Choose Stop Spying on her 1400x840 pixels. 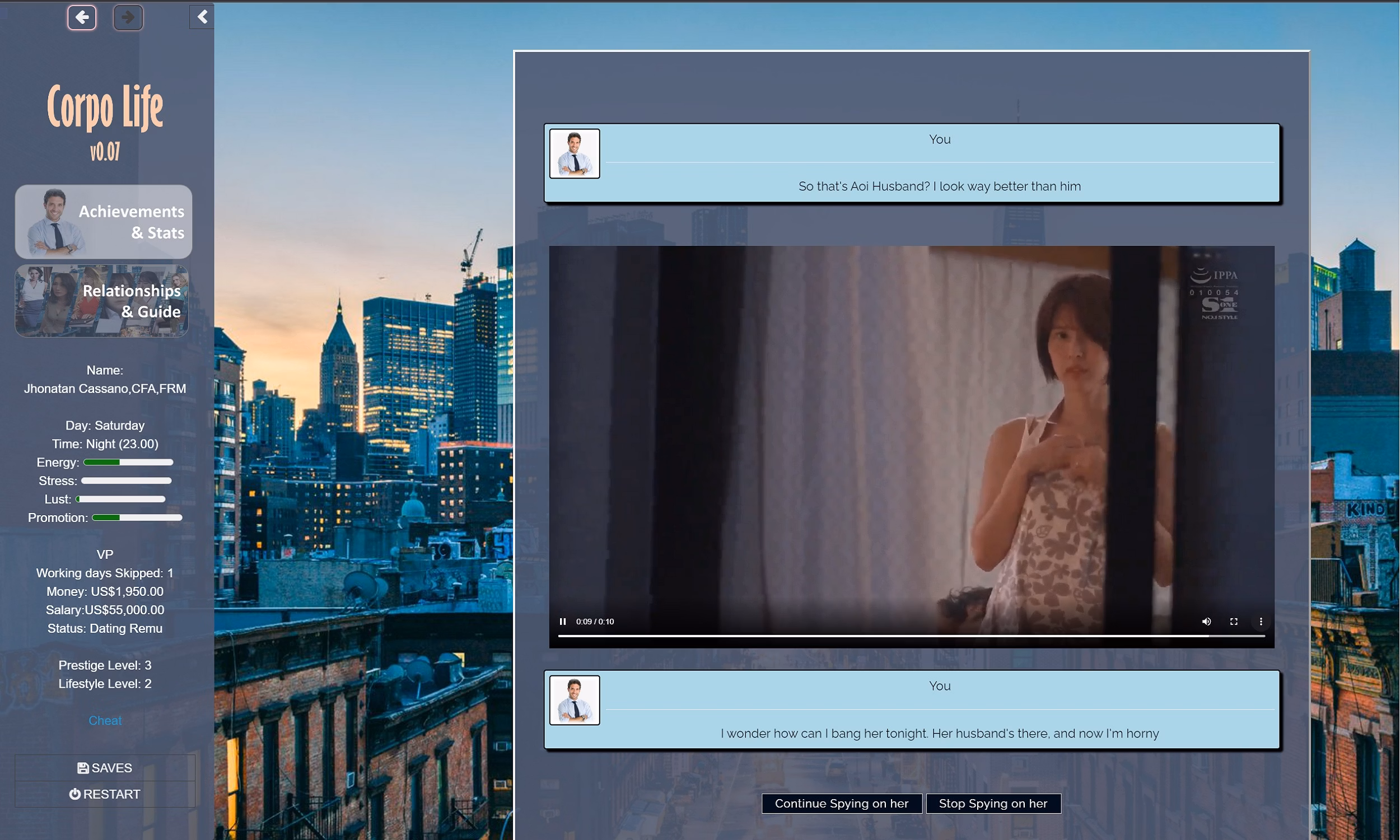coord(993,803)
